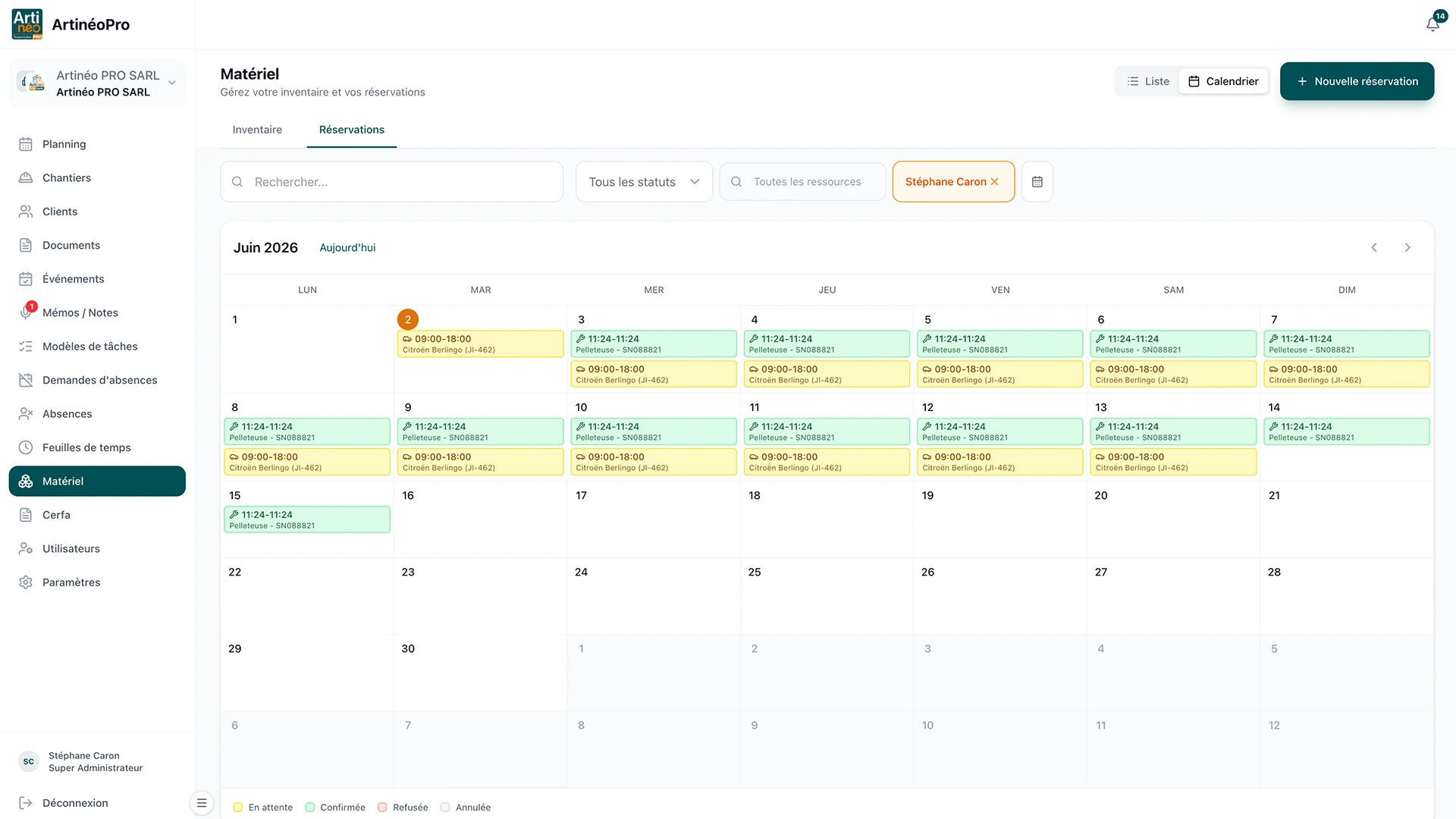Open Documents in the sidebar
The height and width of the screenshot is (819, 1456).
pyautogui.click(x=97, y=245)
